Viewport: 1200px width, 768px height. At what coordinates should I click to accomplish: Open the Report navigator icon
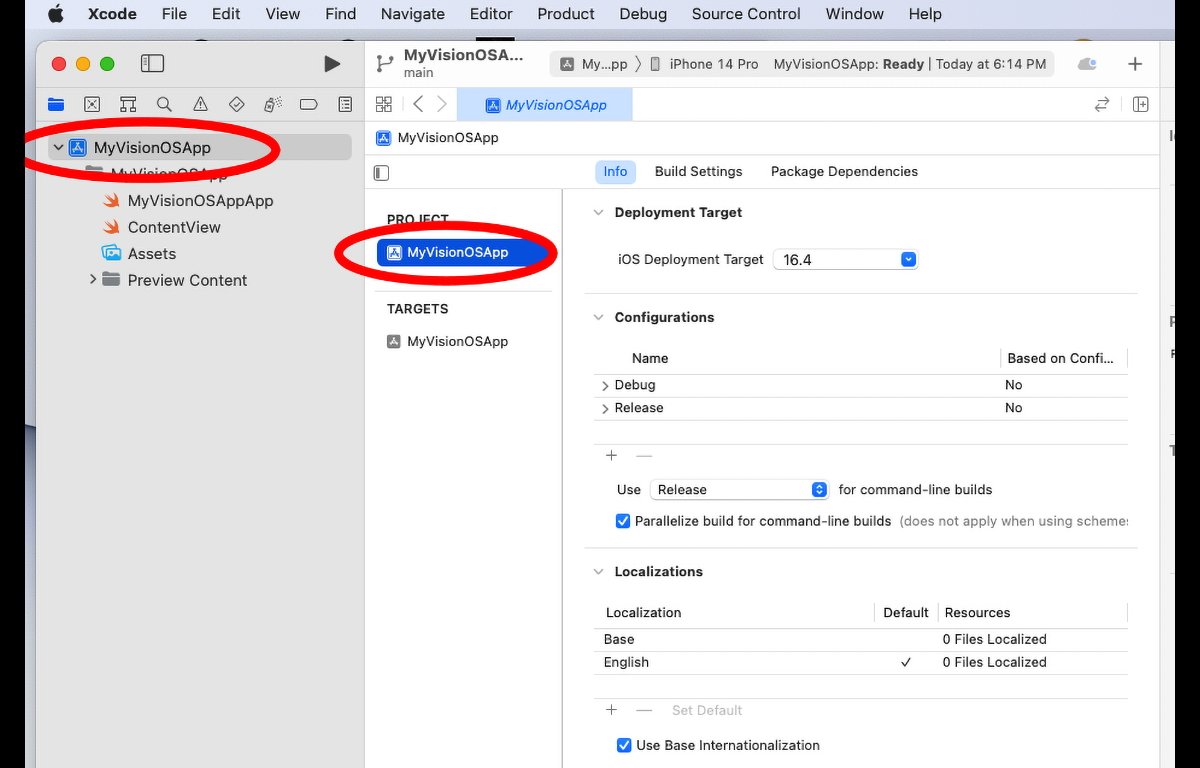click(345, 104)
